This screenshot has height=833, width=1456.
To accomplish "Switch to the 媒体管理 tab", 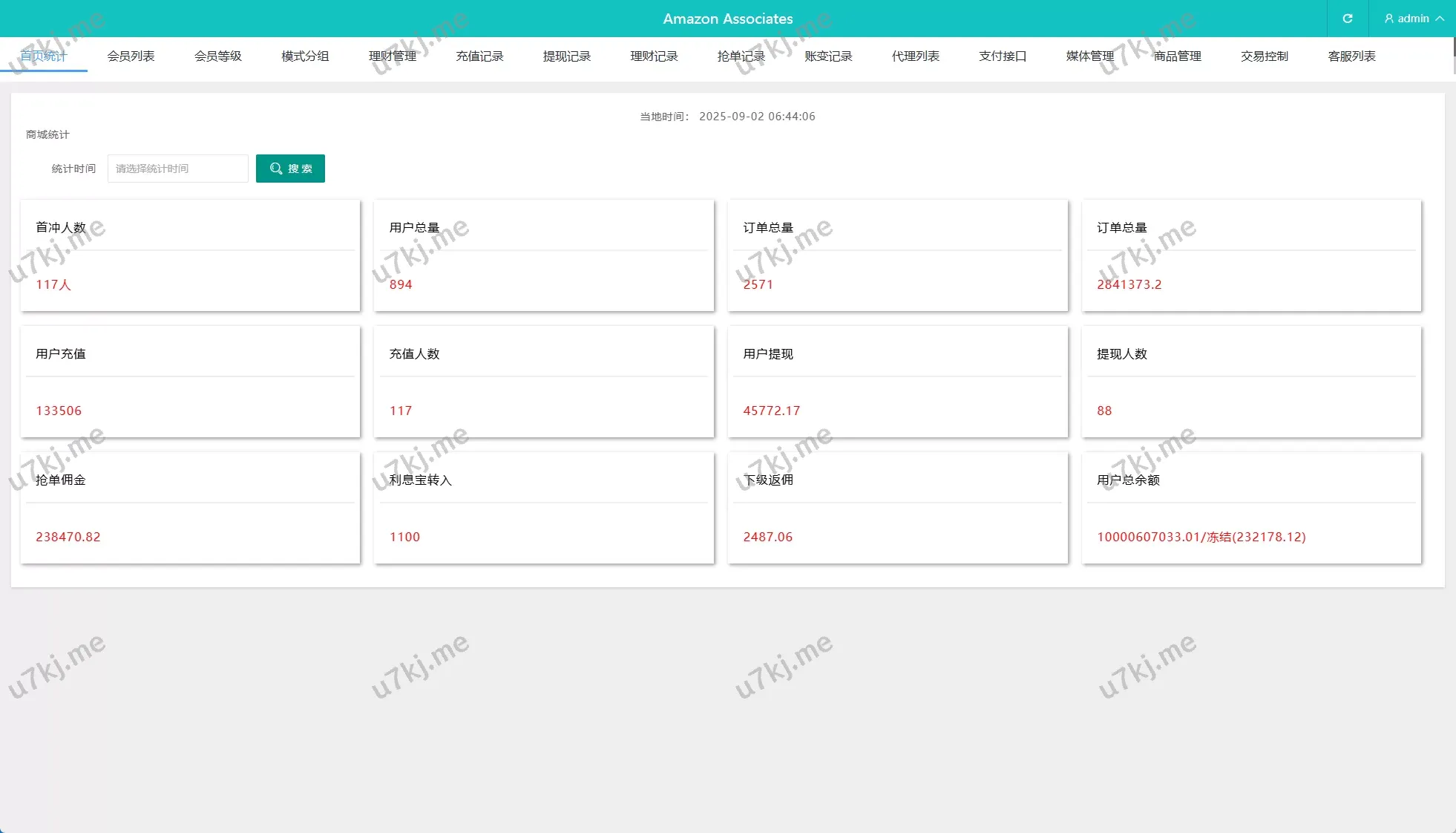I will pos(1090,56).
